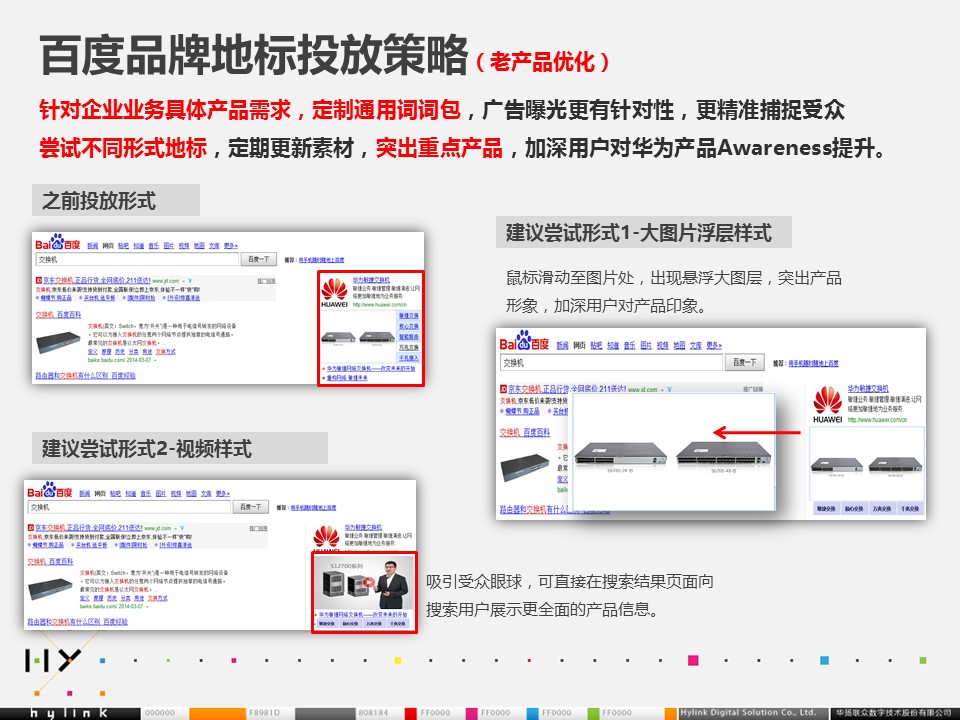The height and width of the screenshot is (720, 960).
Task: Open the 交换机_百度百科 result in top-left screenshot
Action: pyautogui.click(x=60, y=315)
